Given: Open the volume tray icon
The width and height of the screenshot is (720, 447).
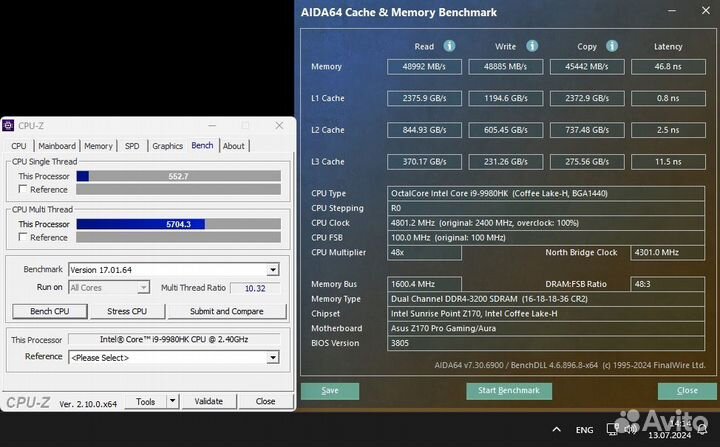Looking at the screenshot, I should (630, 429).
